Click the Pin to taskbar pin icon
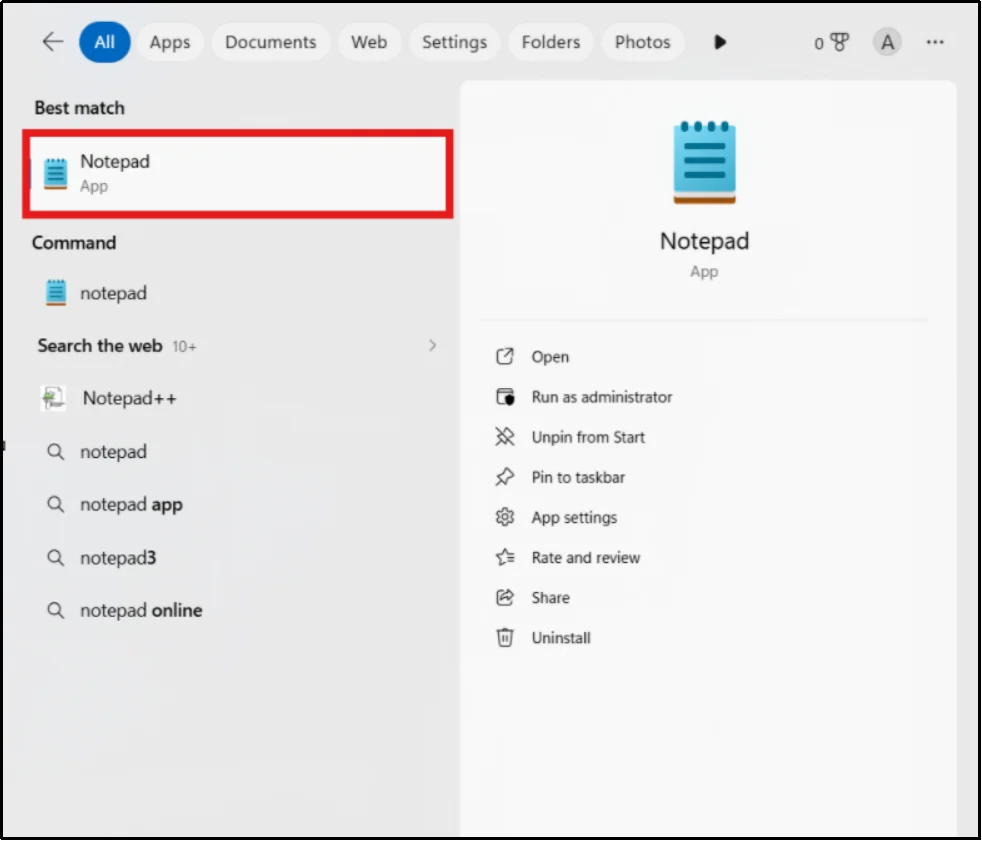Viewport: 982px width, 841px height. (505, 477)
